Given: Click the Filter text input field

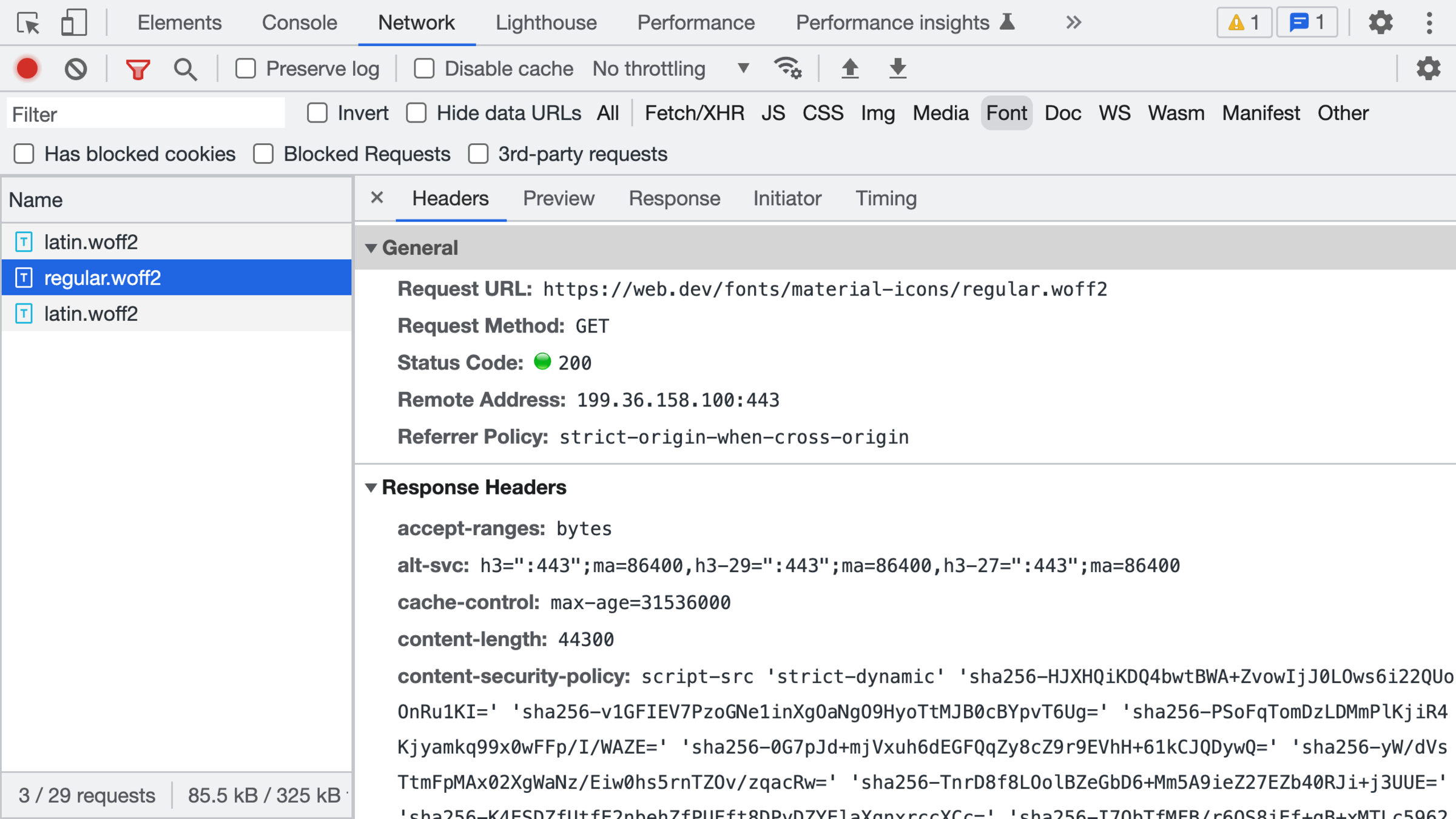Looking at the screenshot, I should point(146,114).
